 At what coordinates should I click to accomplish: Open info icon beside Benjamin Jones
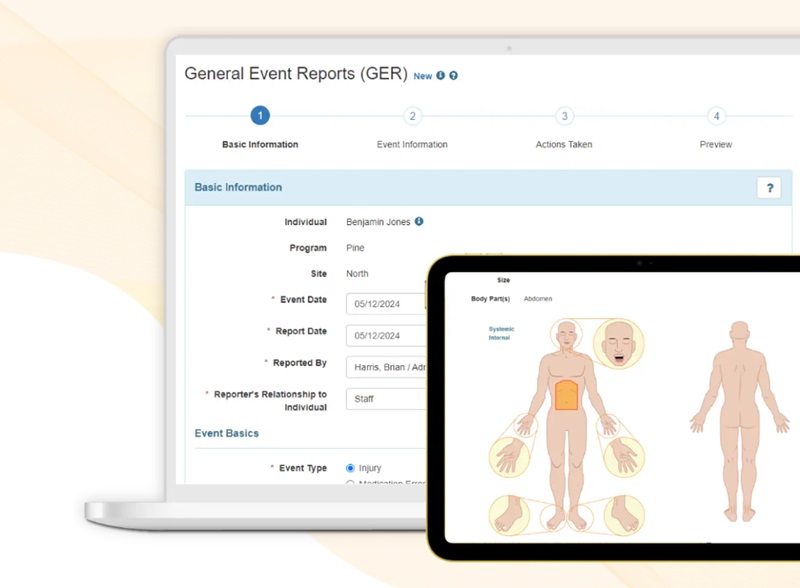419,222
